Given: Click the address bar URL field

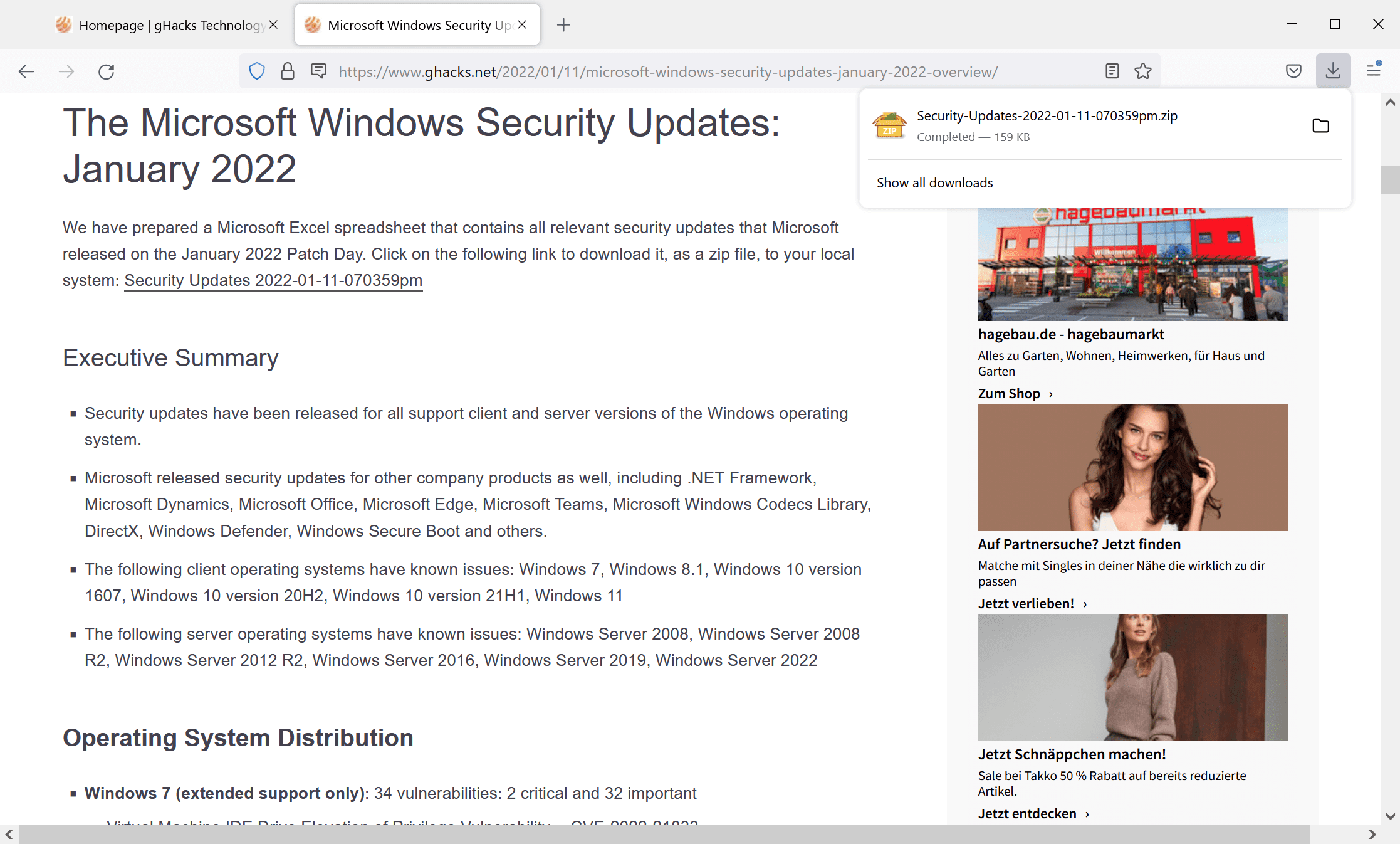Looking at the screenshot, I should [667, 72].
